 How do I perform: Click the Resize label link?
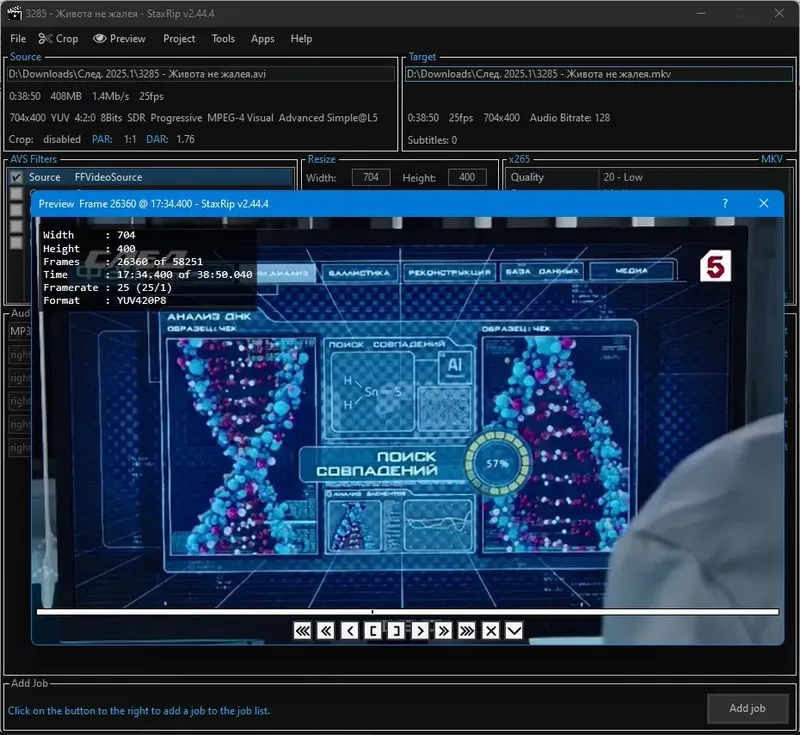point(321,159)
